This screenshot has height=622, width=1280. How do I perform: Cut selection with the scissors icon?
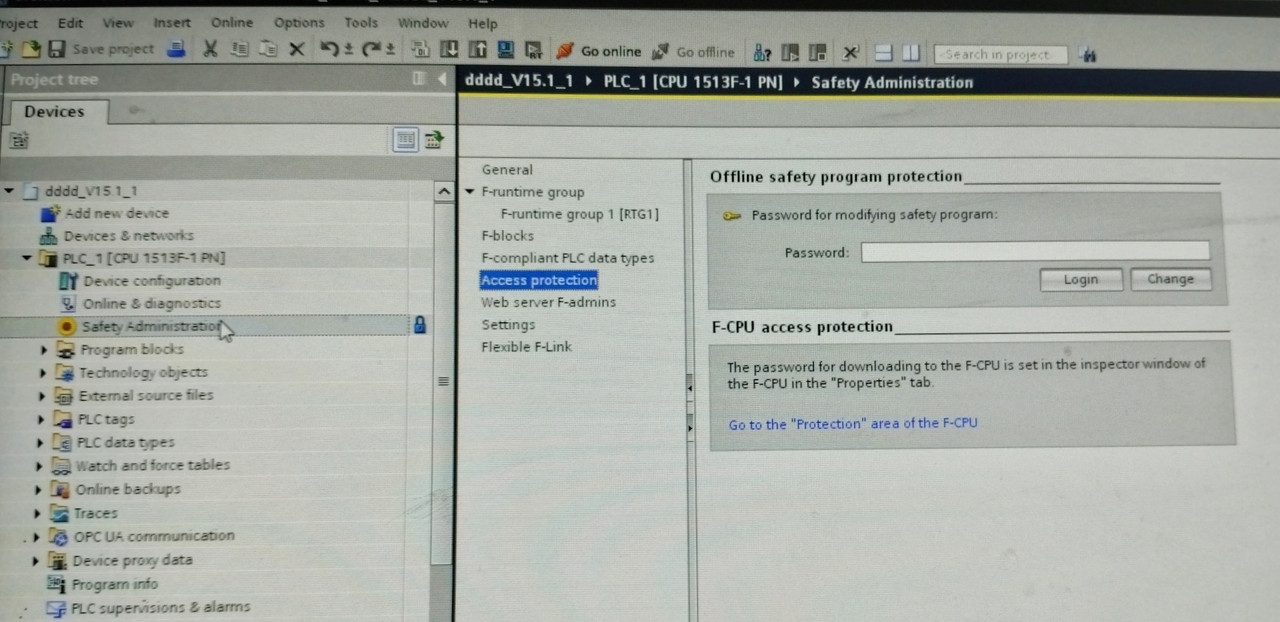210,49
